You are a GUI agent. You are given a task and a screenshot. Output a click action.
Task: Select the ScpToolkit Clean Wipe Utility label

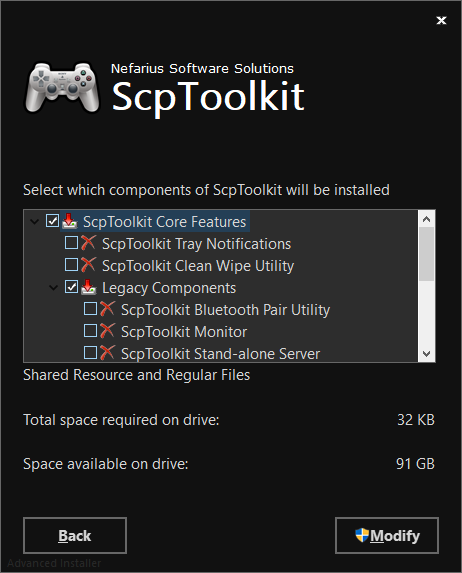point(198,266)
